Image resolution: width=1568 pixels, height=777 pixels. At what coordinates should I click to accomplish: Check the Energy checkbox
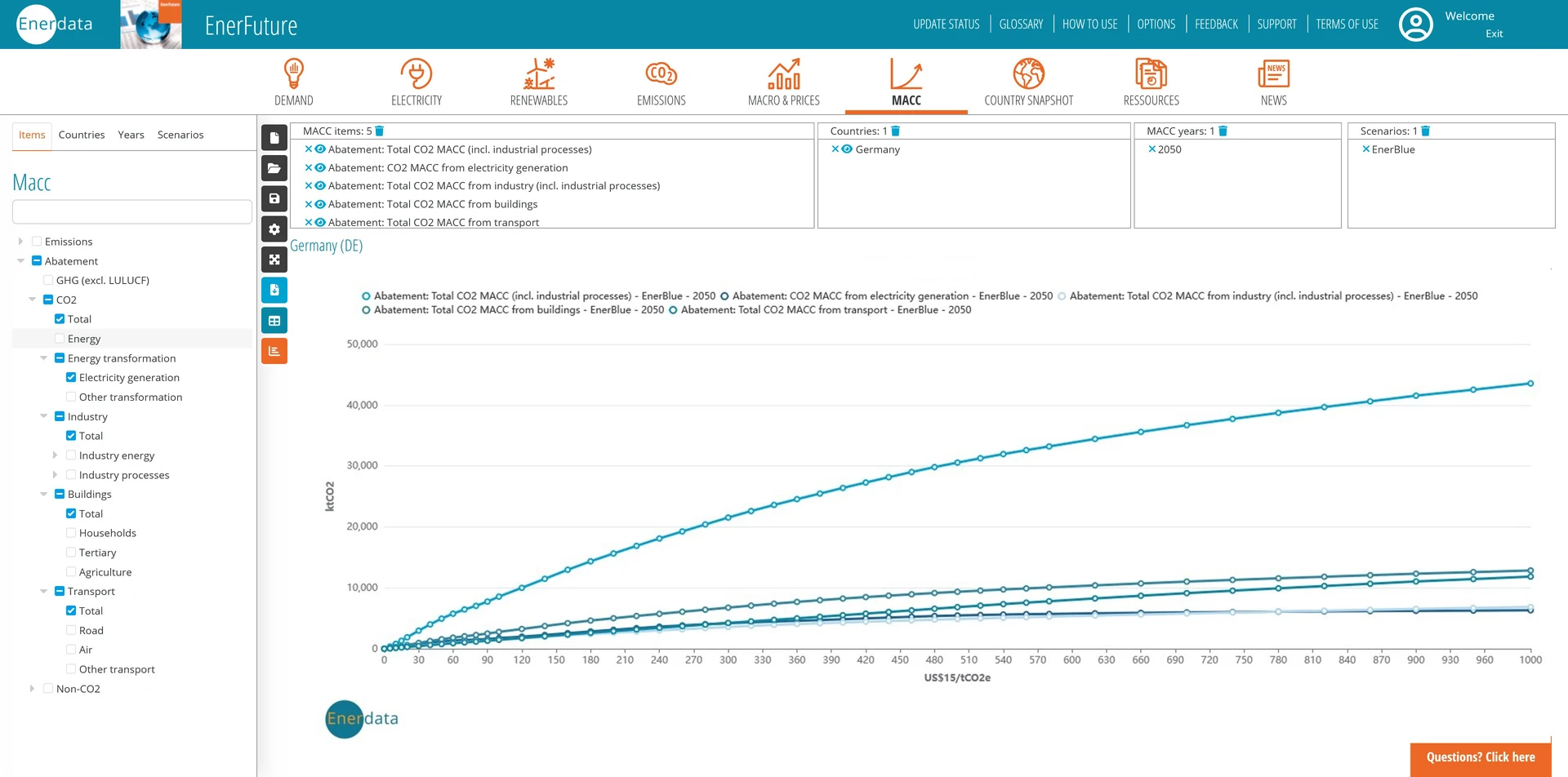60,339
